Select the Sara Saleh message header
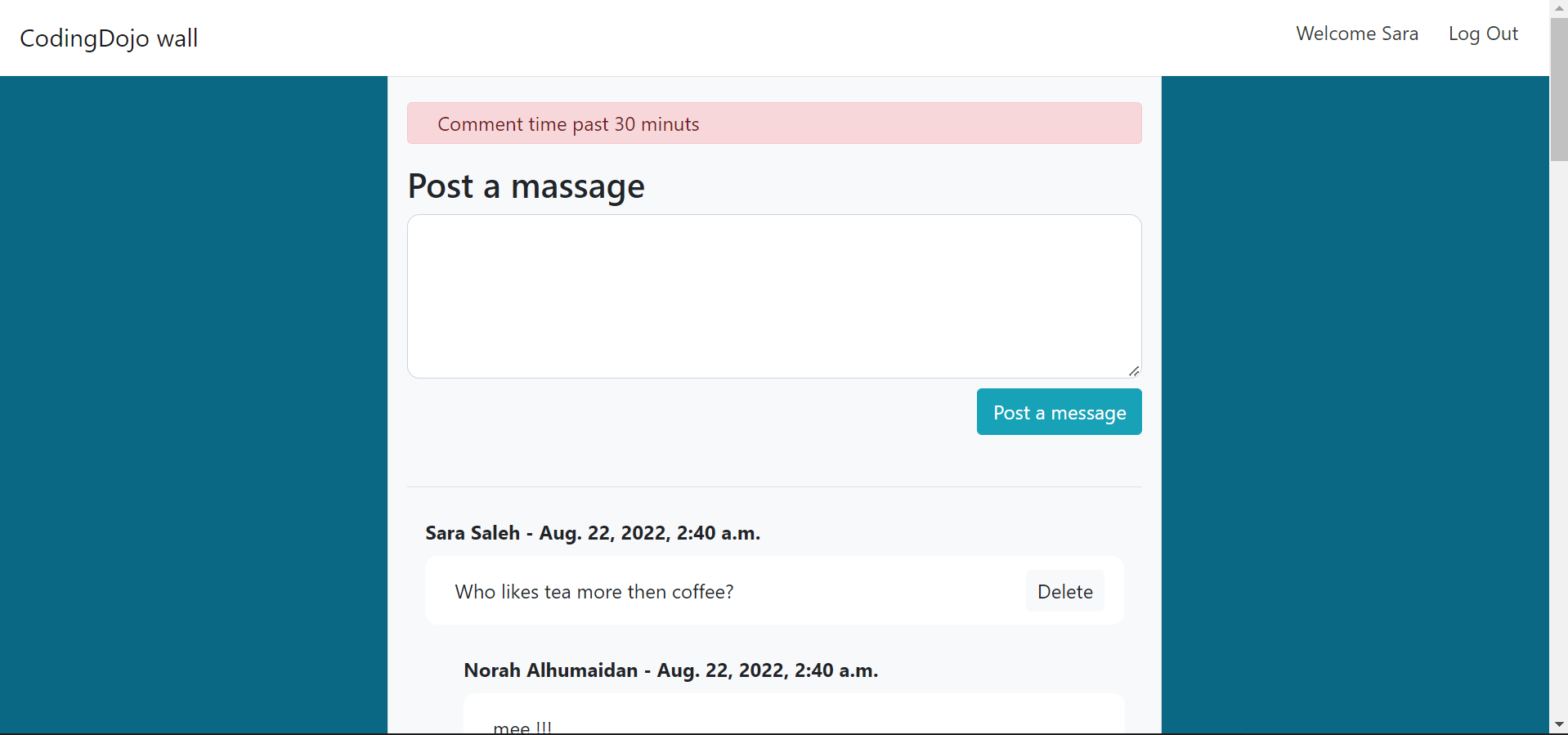Image resolution: width=1568 pixels, height=735 pixels. point(593,533)
